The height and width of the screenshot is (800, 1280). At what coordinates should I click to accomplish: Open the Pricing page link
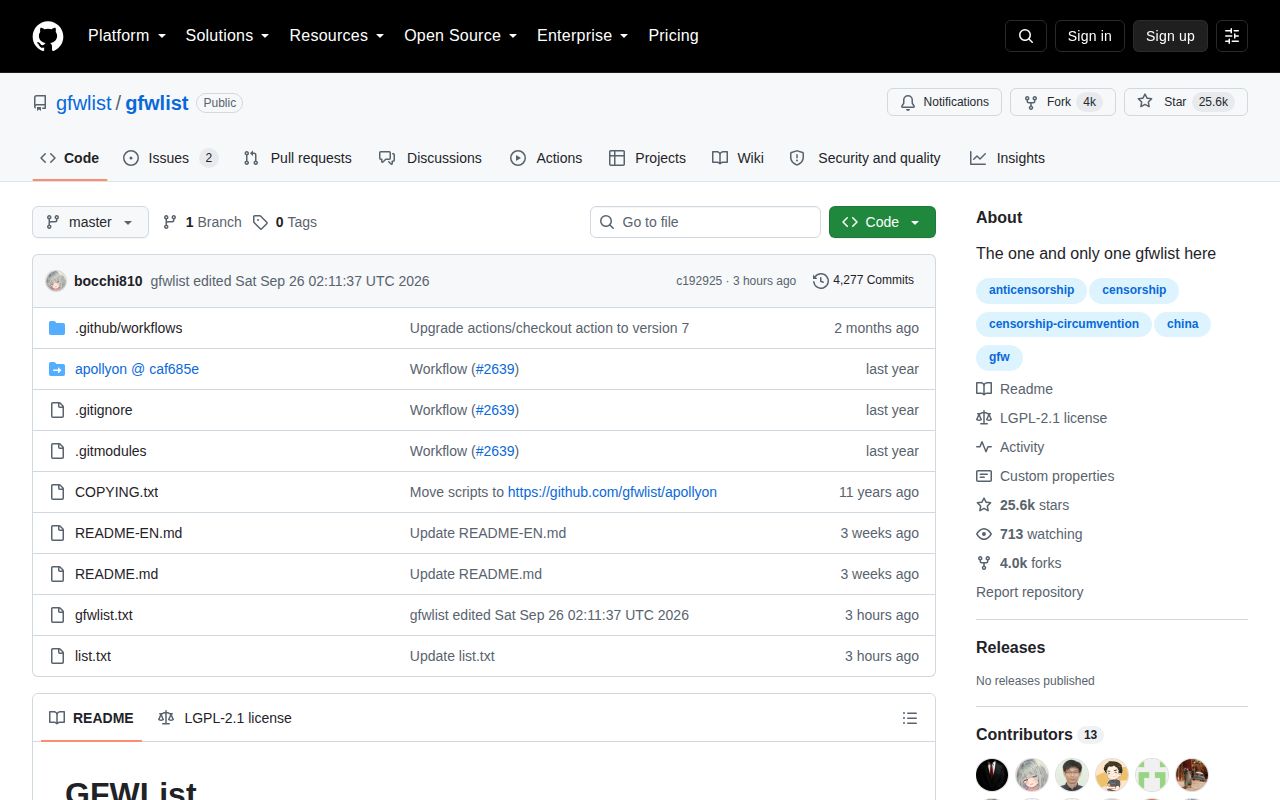coord(673,36)
